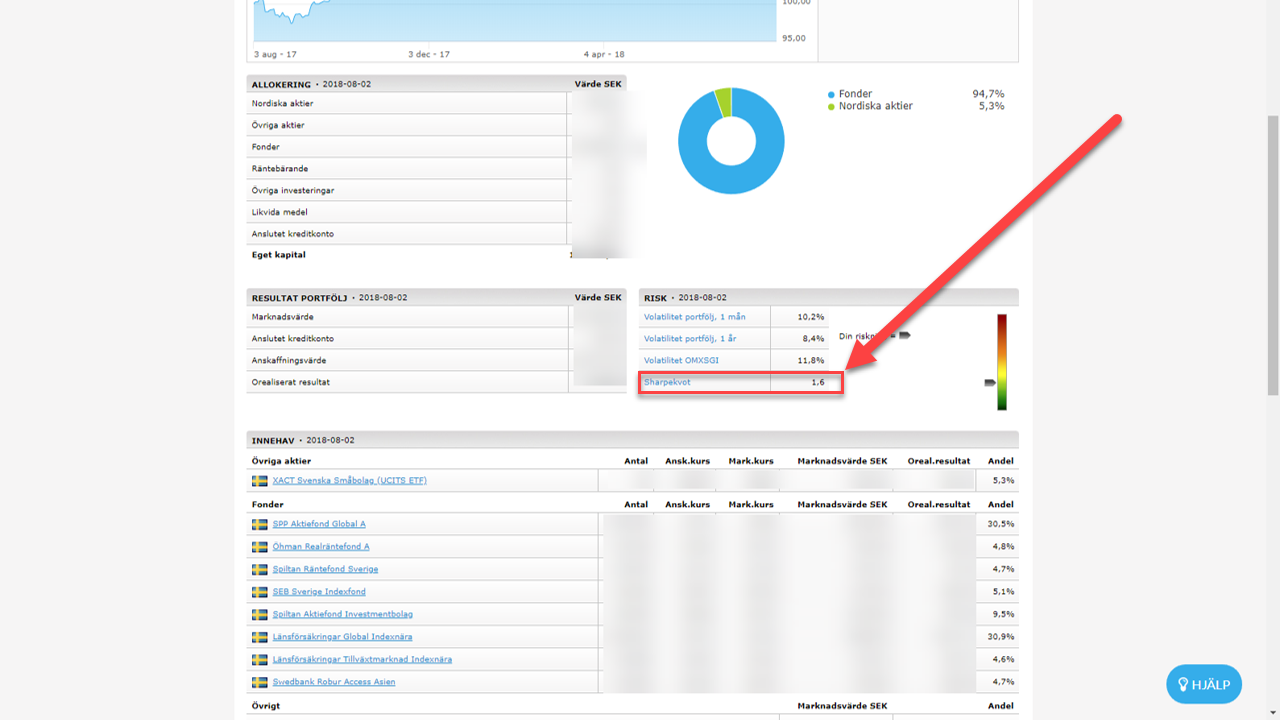The image size is (1280, 720).
Task: Click the blue Fonder segment of donut chart
Action: (731, 180)
